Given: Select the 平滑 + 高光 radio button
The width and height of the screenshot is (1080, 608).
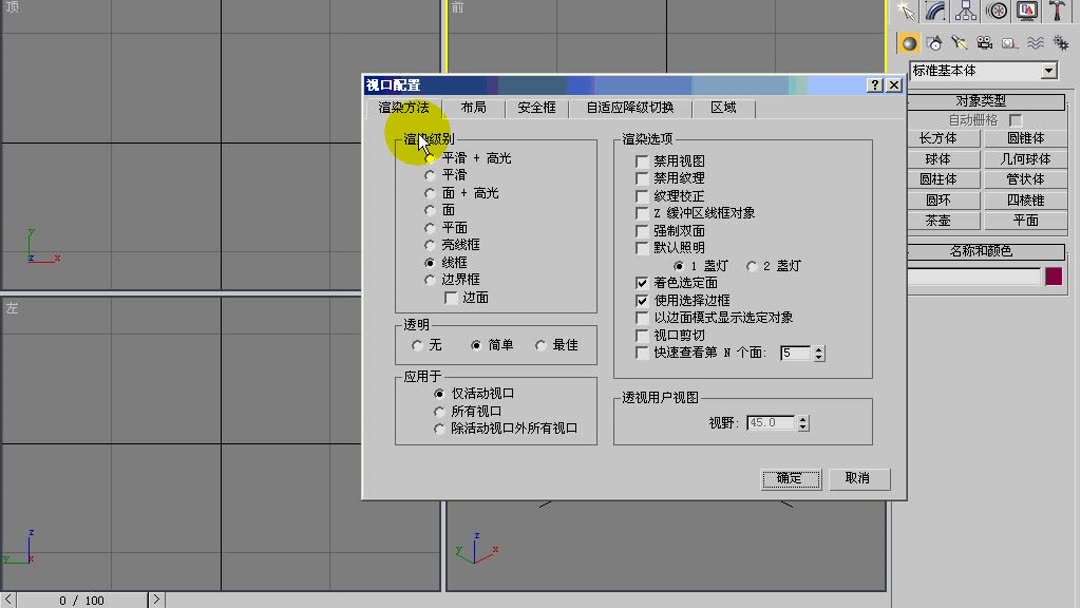Looking at the screenshot, I should 430,158.
